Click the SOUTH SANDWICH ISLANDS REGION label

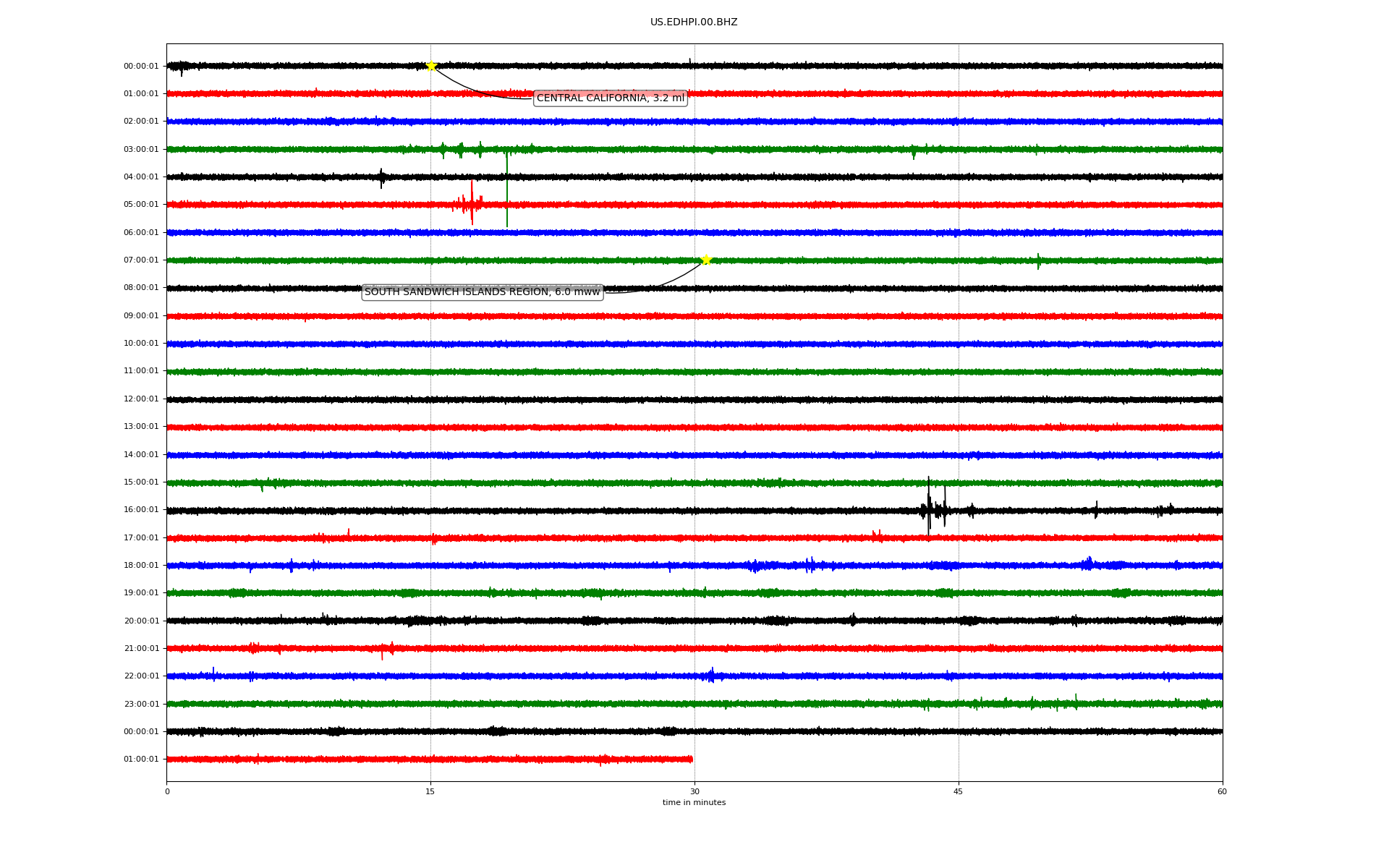[x=482, y=292]
